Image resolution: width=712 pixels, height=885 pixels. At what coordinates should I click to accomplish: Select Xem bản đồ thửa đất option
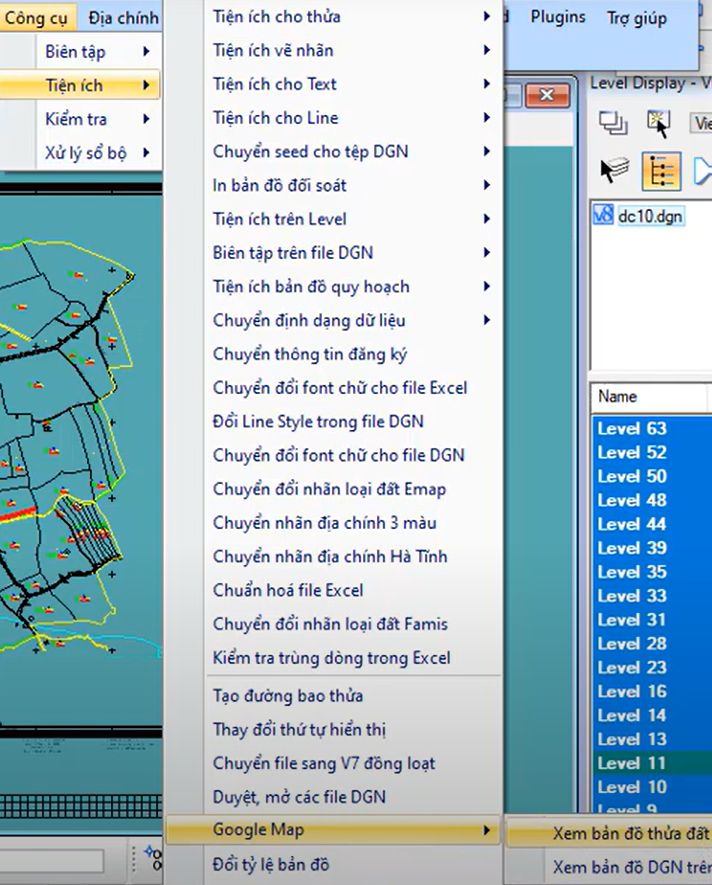pos(610,833)
